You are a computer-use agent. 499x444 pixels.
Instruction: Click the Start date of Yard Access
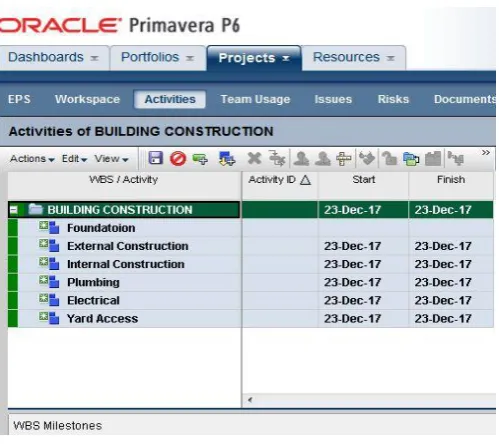coord(352,319)
